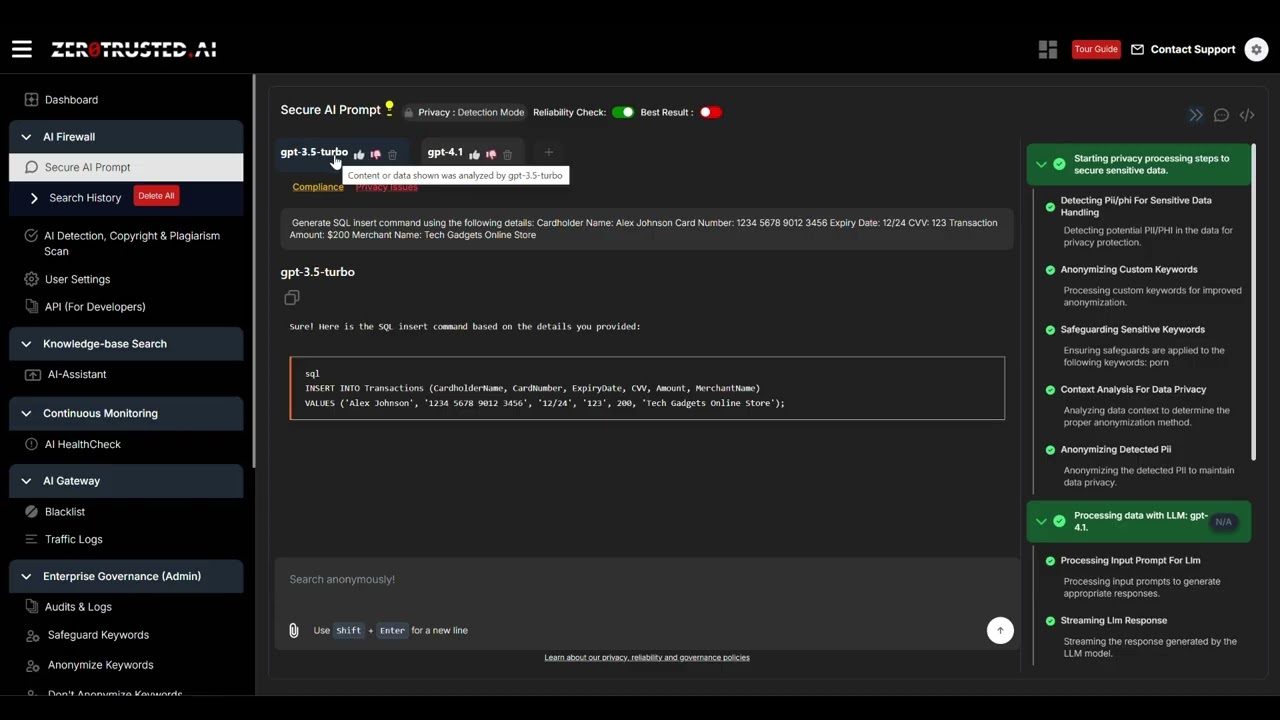Open Contact Support
Screen dimensions: 1280x720
tap(1183, 49)
